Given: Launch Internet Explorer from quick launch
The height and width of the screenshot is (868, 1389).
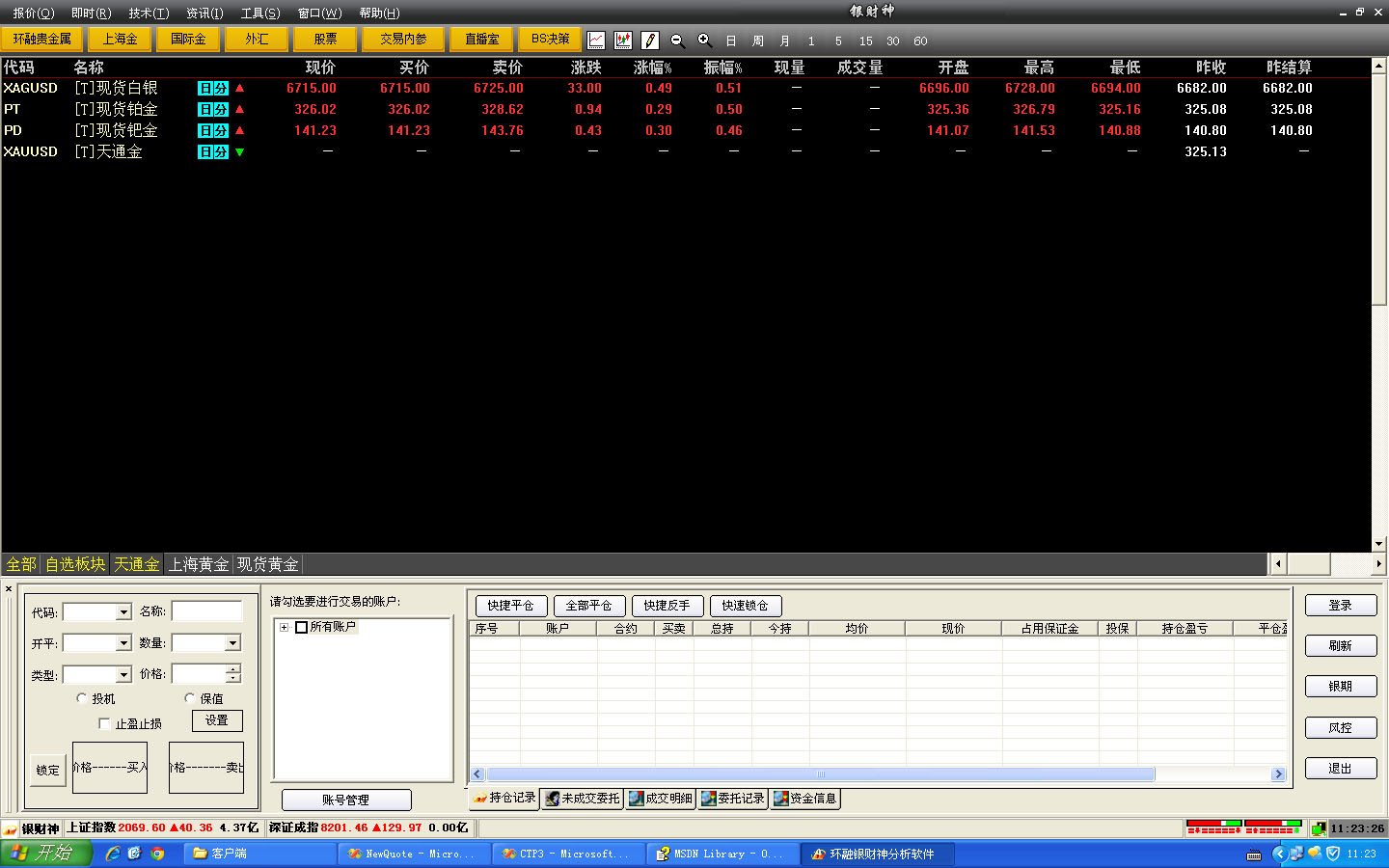Looking at the screenshot, I should 113,854.
